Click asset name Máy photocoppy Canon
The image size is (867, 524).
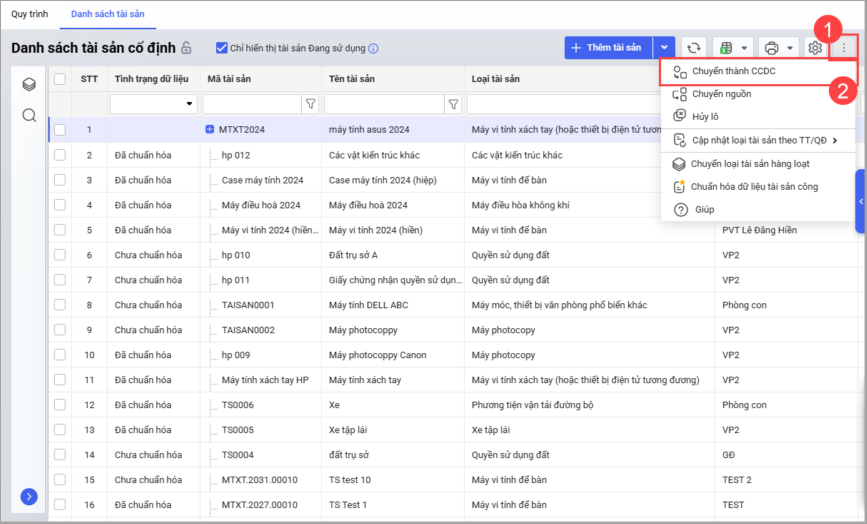378,355
